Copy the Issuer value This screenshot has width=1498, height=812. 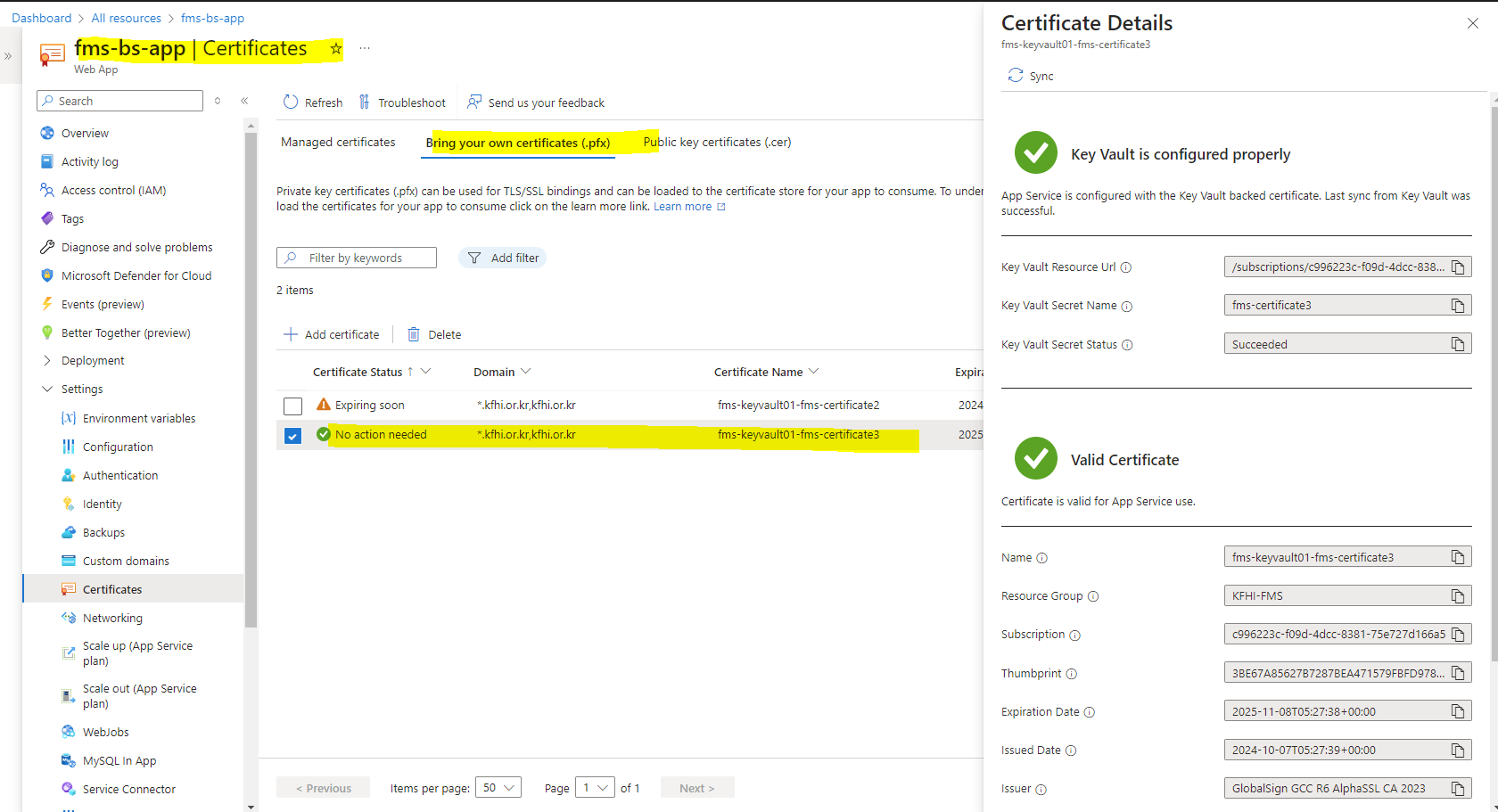pyautogui.click(x=1458, y=788)
